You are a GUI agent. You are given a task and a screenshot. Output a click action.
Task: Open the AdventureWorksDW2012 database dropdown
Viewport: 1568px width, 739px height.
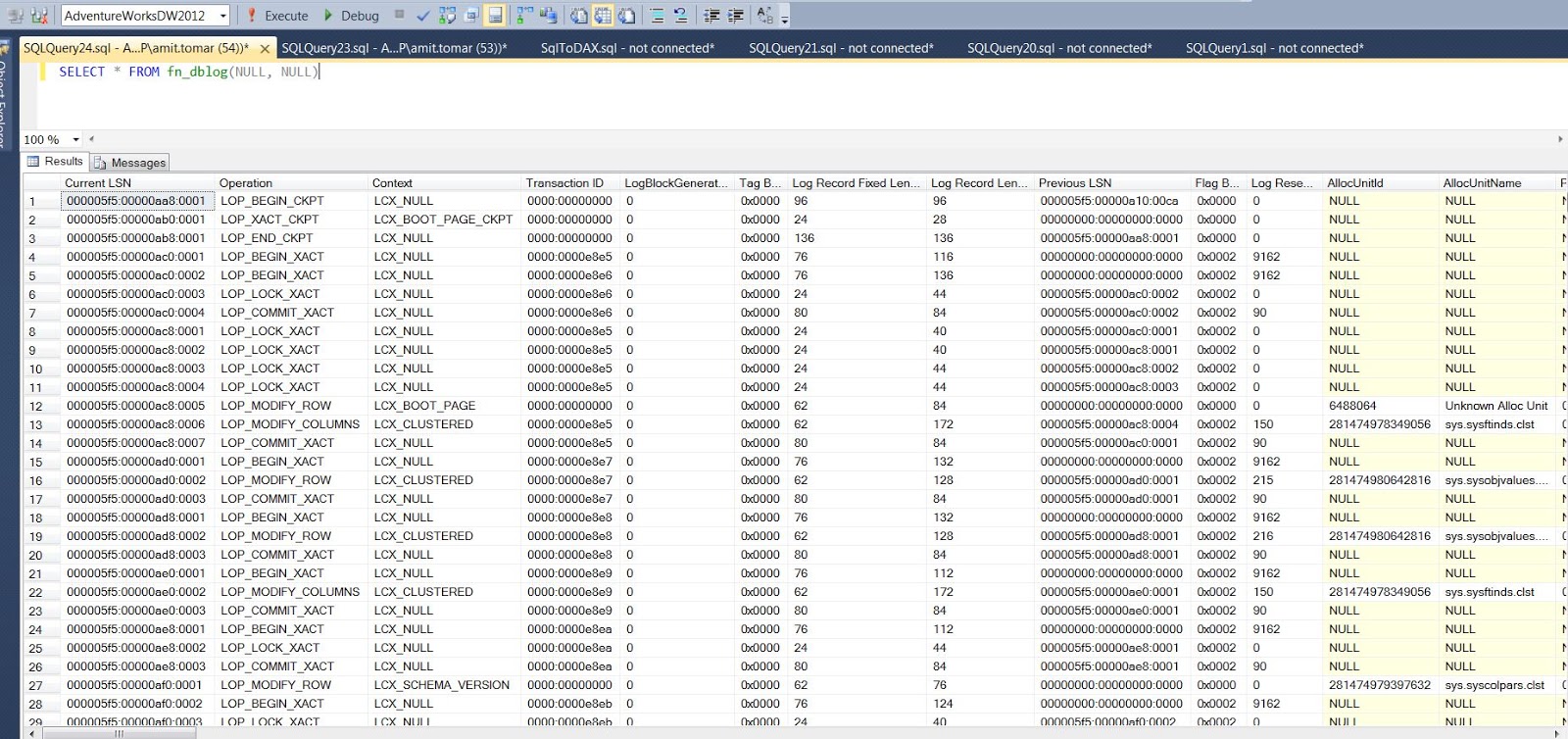click(223, 15)
